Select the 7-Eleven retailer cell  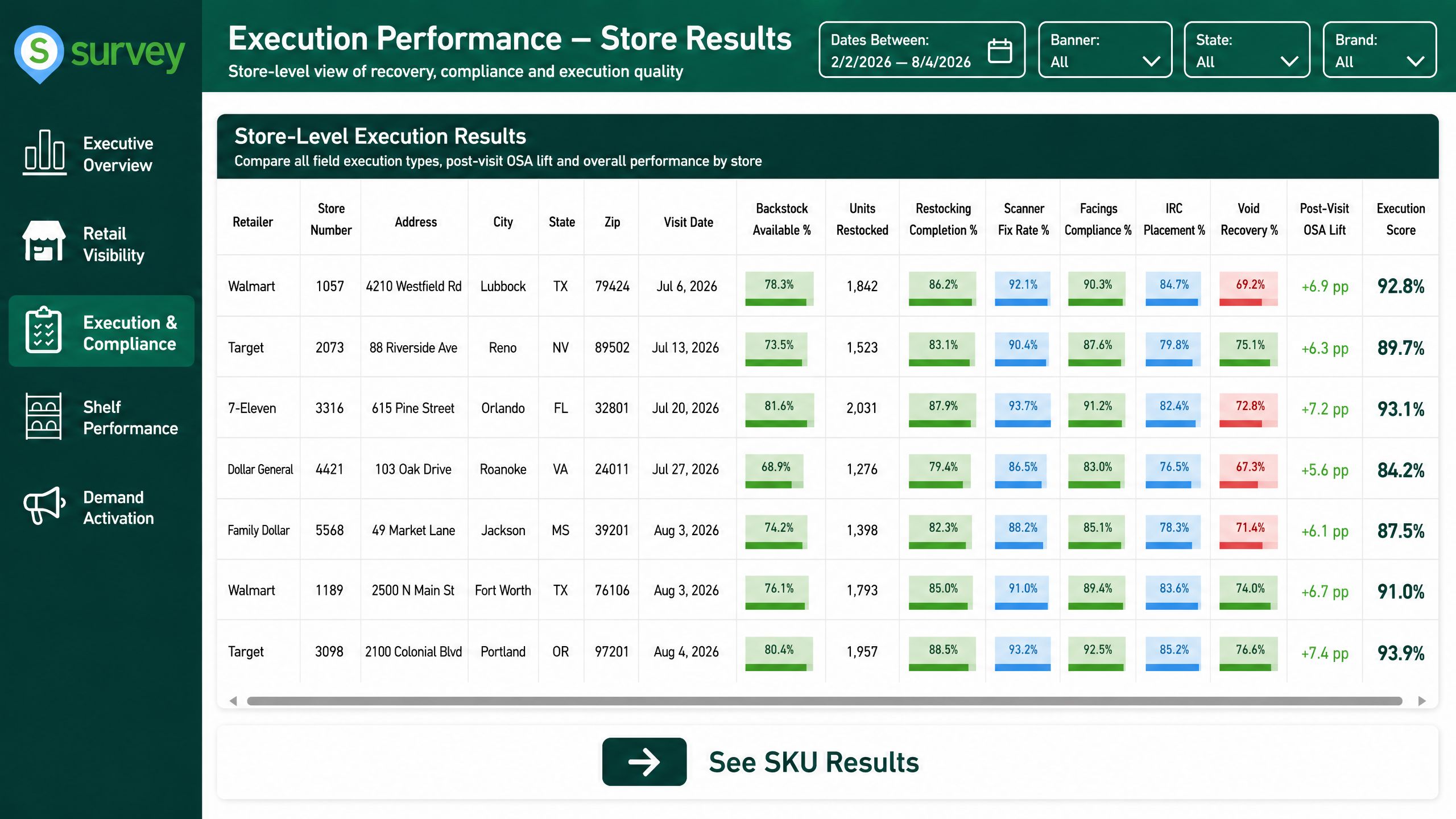(x=252, y=408)
